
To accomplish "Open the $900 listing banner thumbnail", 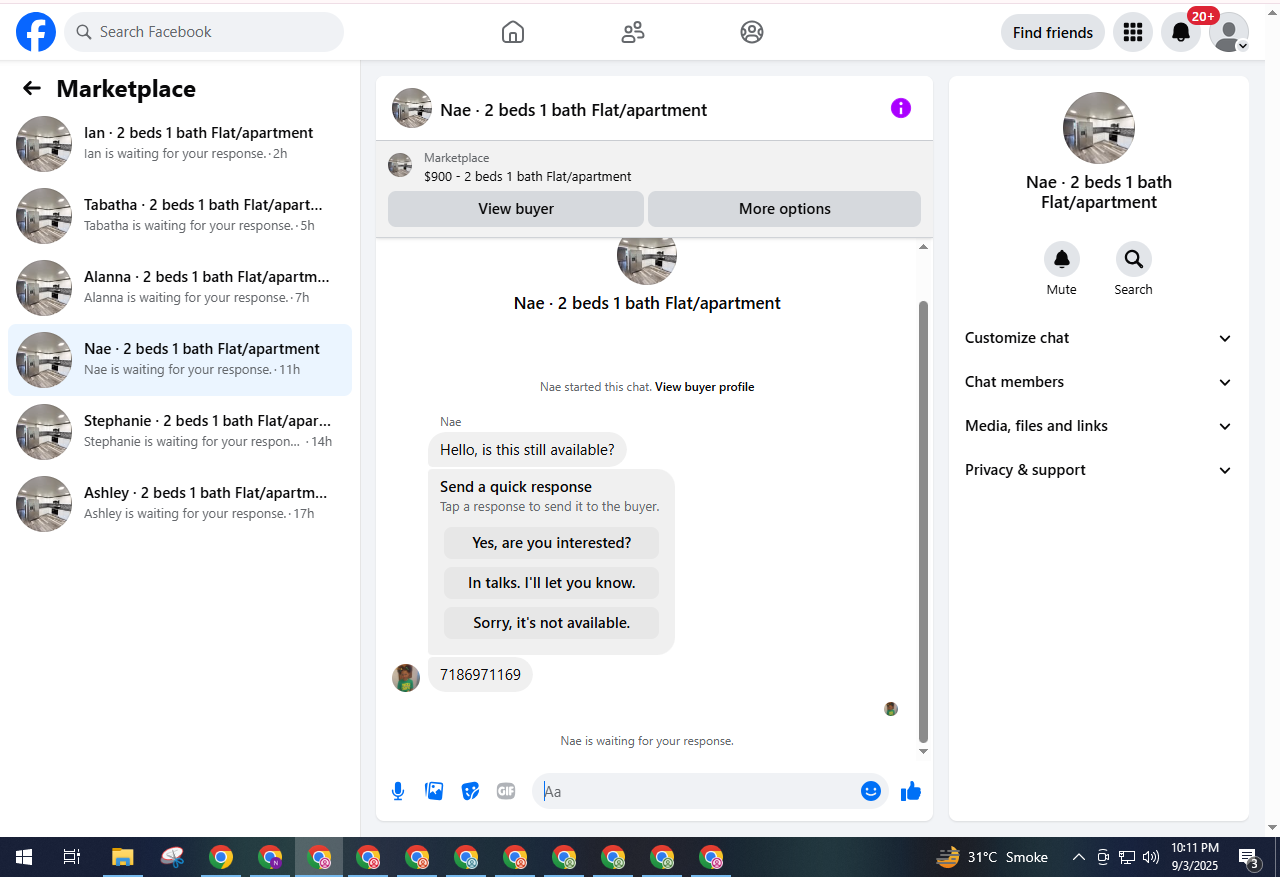I will [400, 165].
